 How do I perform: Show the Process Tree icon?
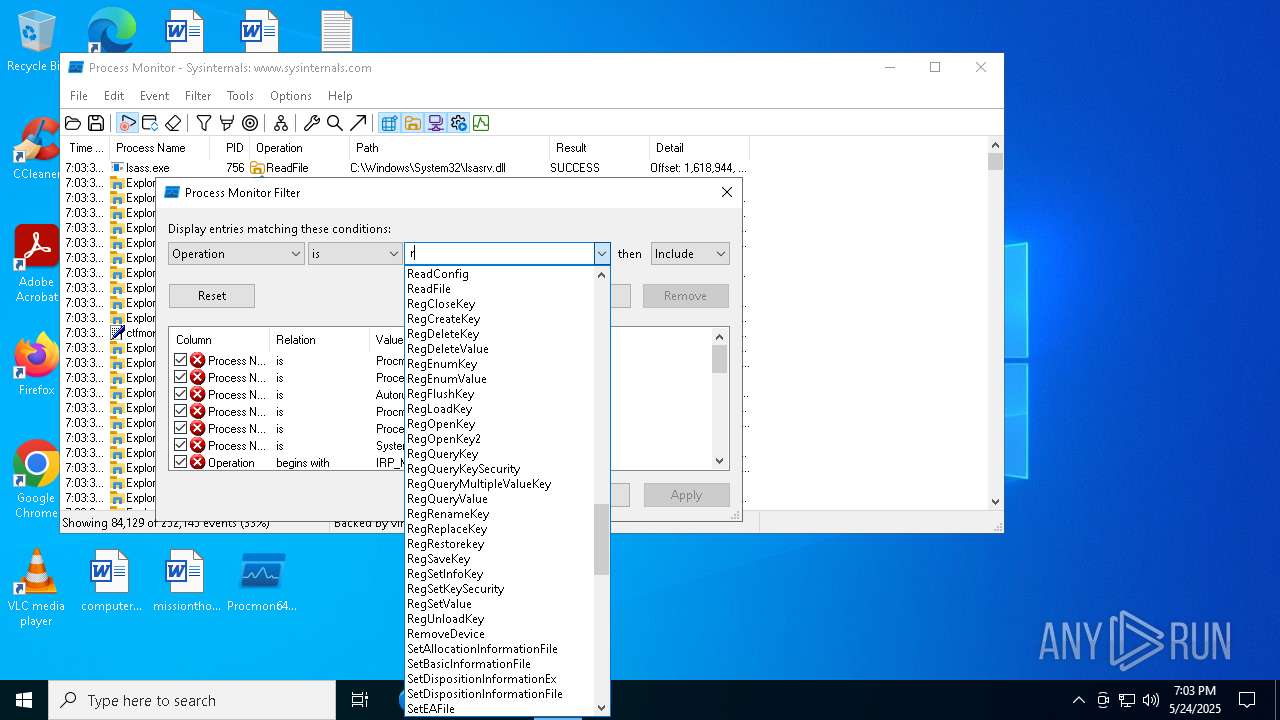(281, 123)
